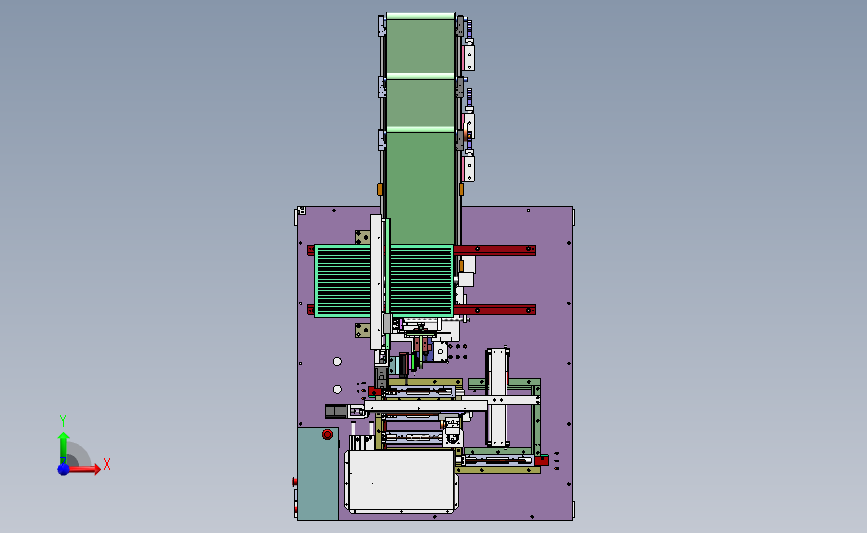Select the orange sensor on the conveyor's right side
This screenshot has width=867, height=533.
point(461,189)
